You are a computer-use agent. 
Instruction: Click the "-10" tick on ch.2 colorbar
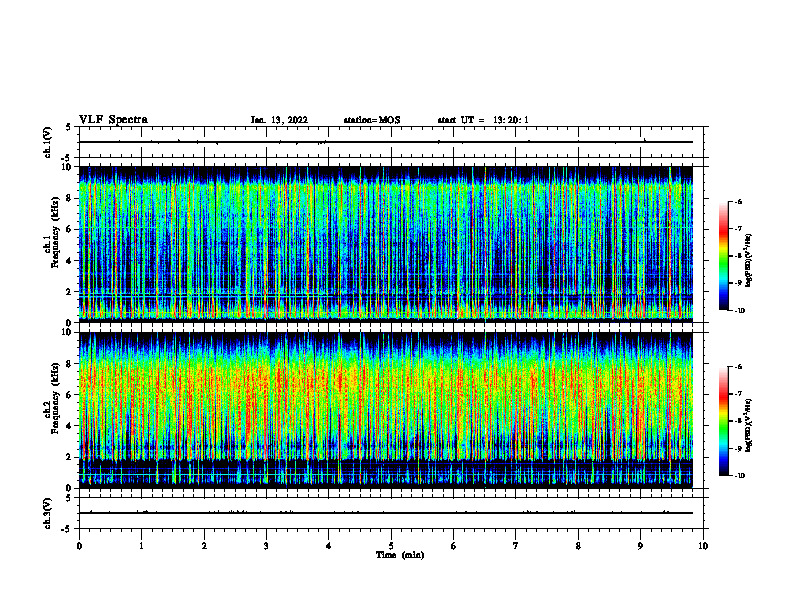[x=739, y=476]
